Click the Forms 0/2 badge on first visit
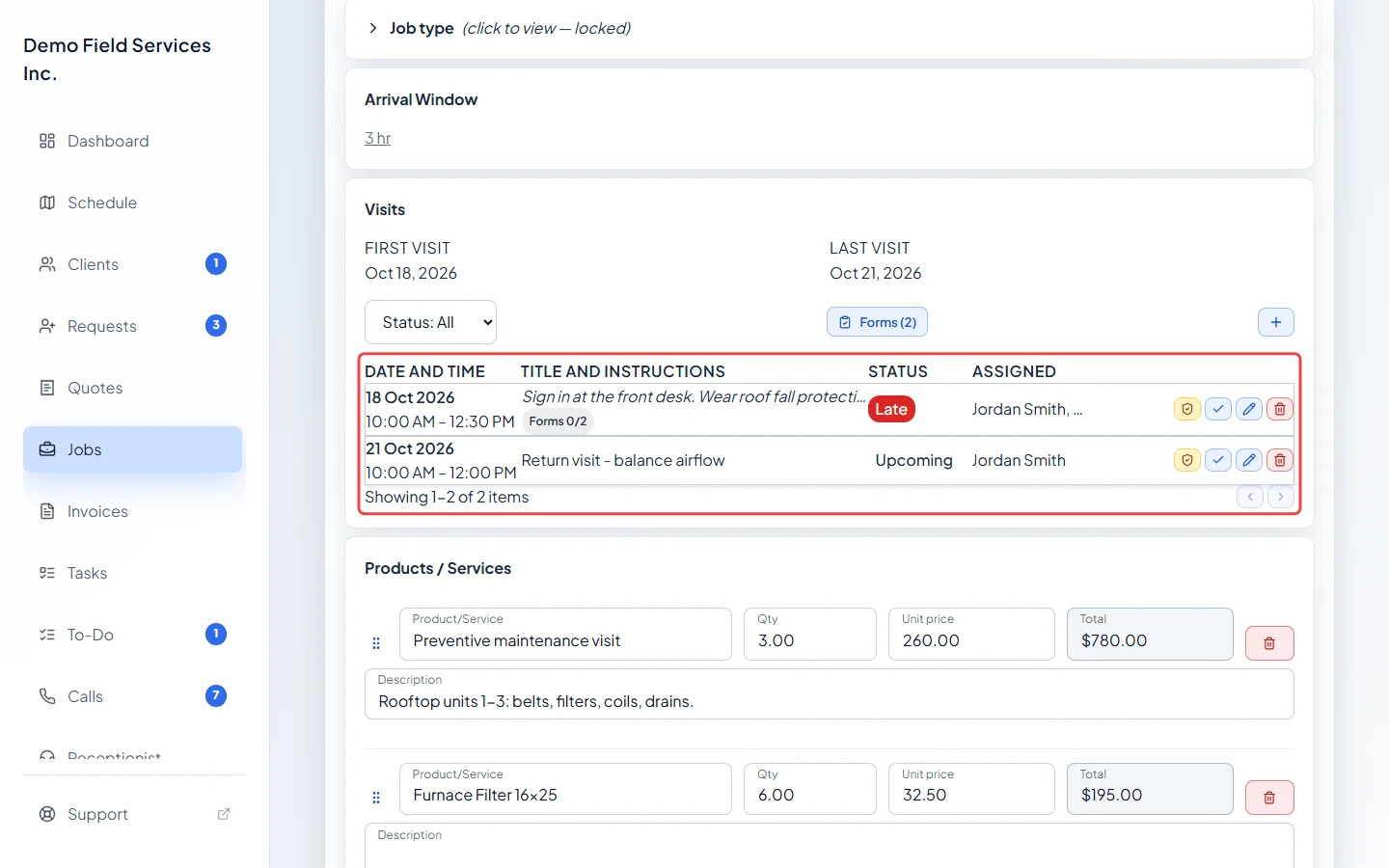 tap(558, 421)
